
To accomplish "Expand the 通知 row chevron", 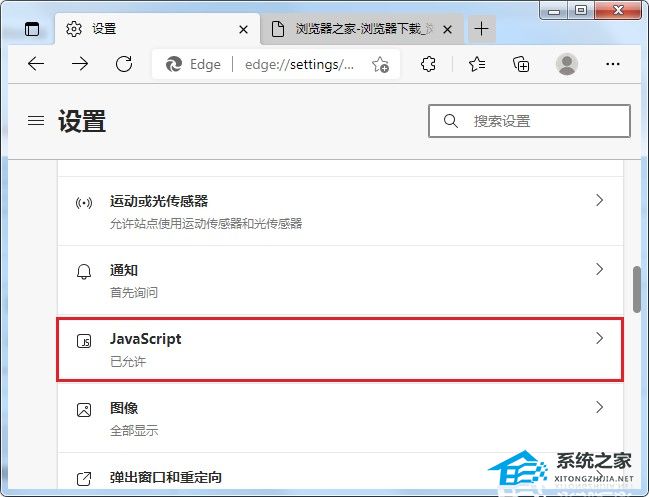I will click(599, 269).
